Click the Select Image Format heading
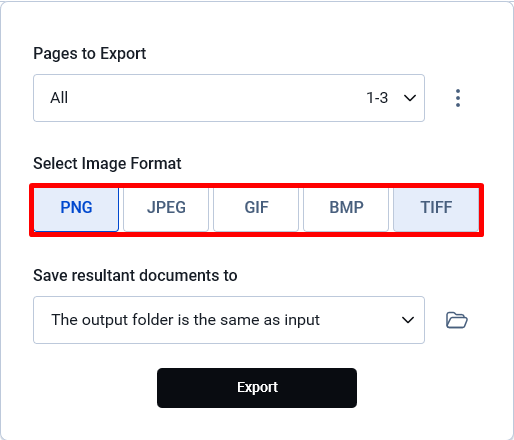The height and width of the screenshot is (440, 514). pos(107,164)
